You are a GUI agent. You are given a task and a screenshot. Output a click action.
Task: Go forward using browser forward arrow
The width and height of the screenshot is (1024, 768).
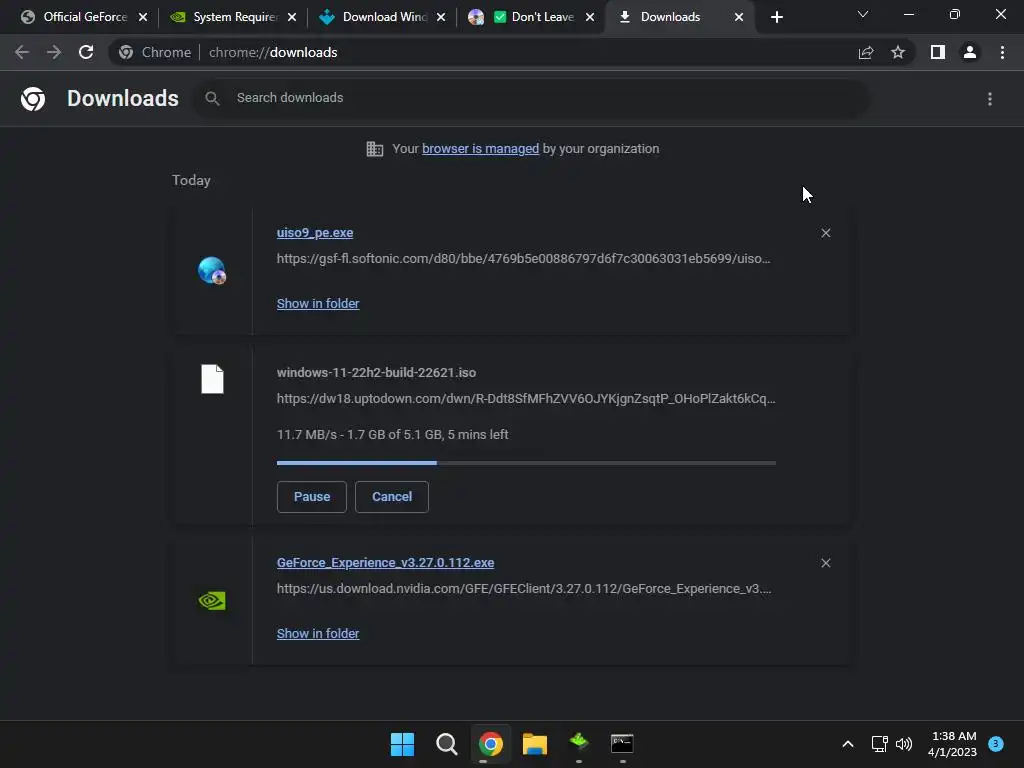coord(54,52)
